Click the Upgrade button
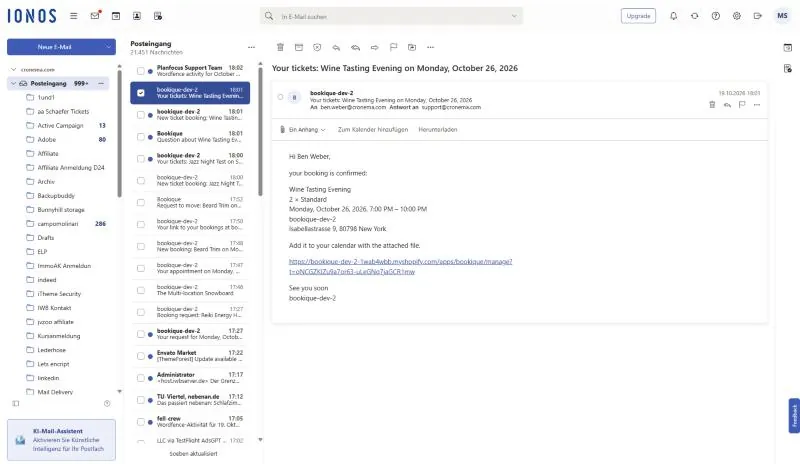Image resolution: width=800 pixels, height=464 pixels. tap(638, 16)
